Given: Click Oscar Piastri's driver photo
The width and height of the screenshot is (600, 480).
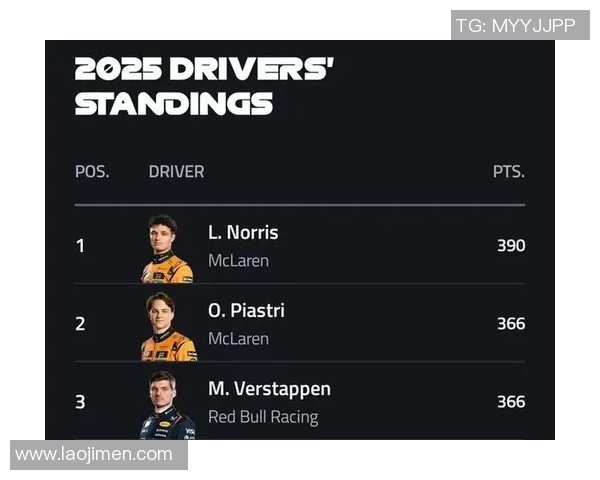Looking at the screenshot, I should click(167, 326).
